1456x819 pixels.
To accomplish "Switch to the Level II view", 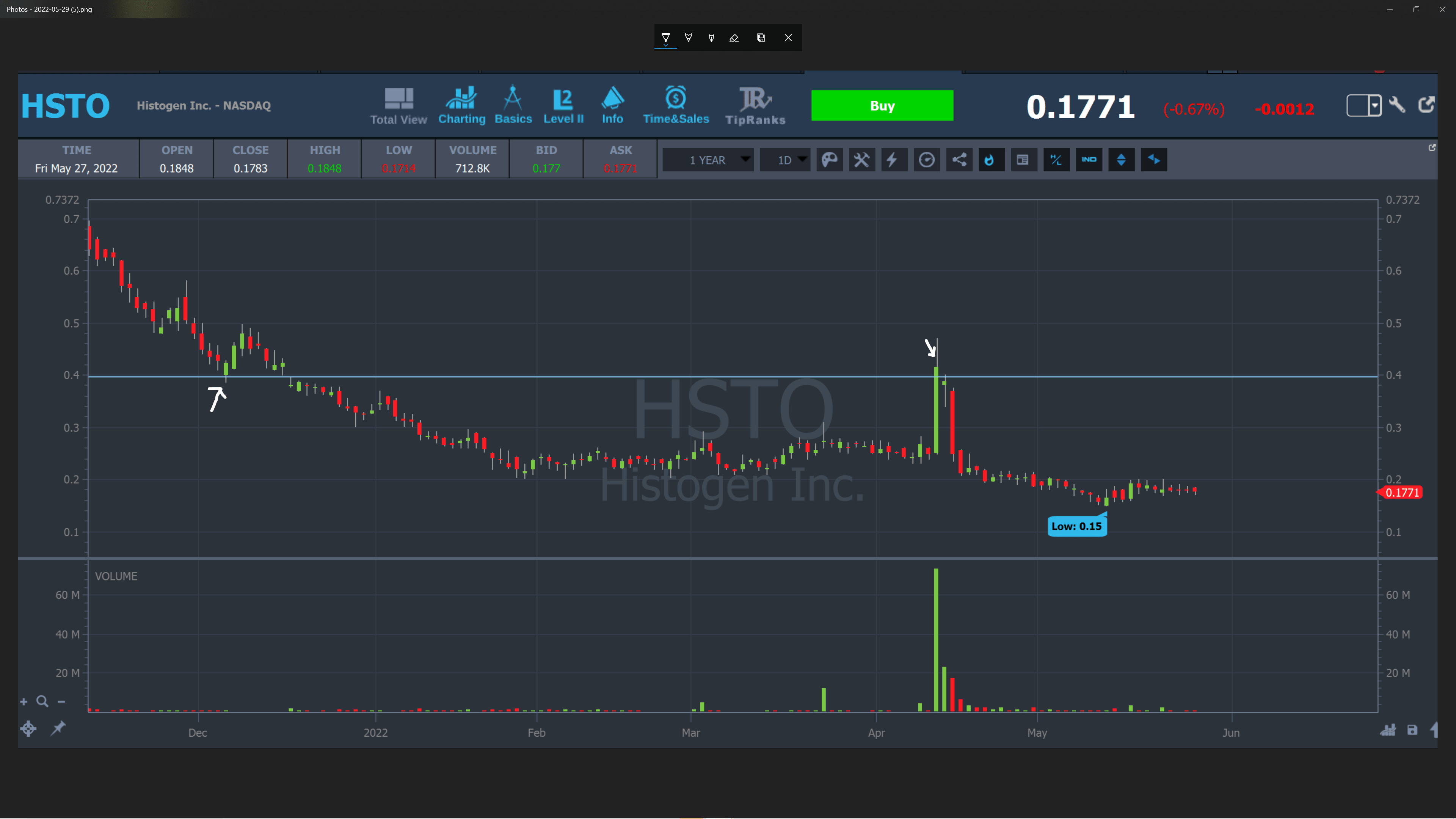I will pyautogui.click(x=563, y=106).
